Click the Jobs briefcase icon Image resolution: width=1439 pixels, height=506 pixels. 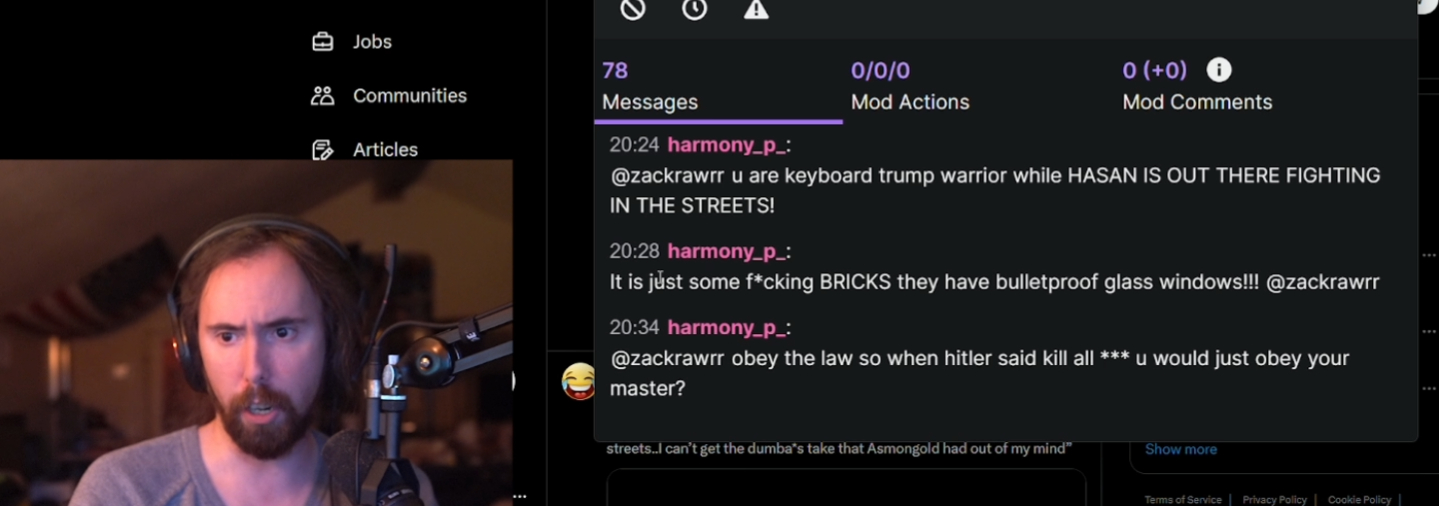[x=322, y=42]
